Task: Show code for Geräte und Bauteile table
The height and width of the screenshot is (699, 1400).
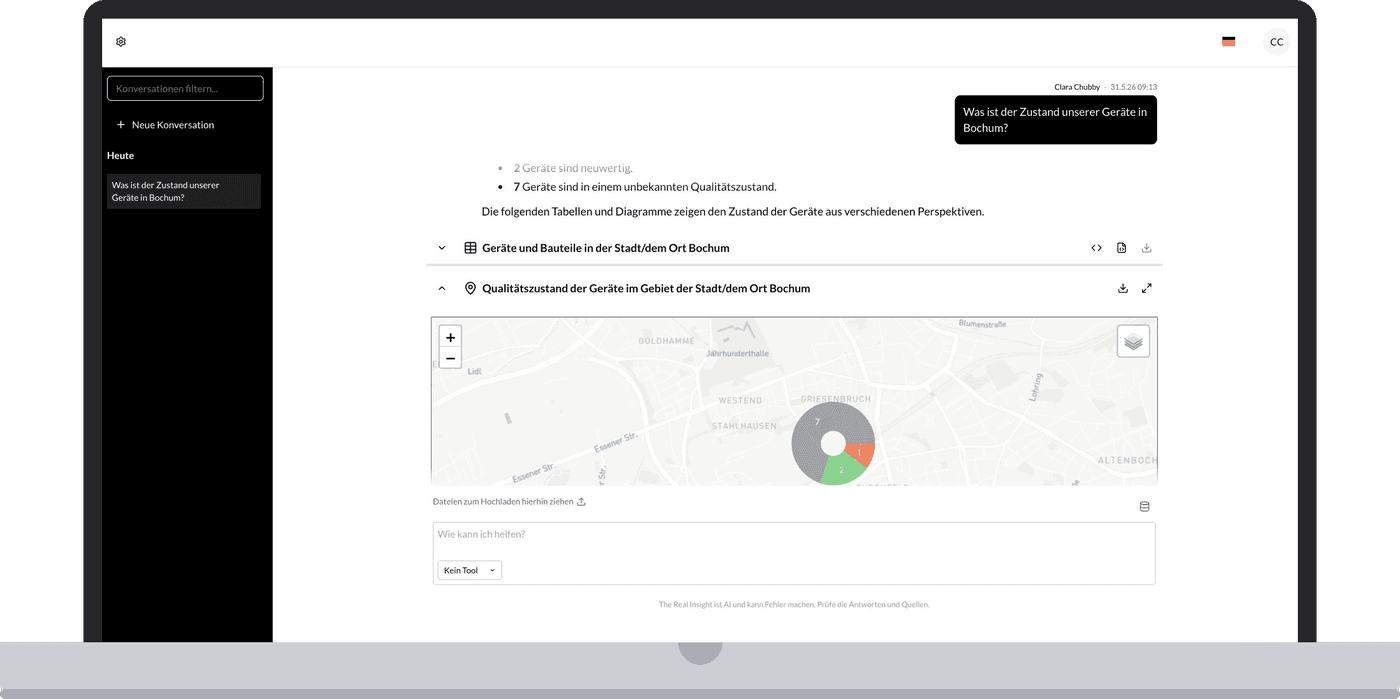Action: pos(1096,248)
